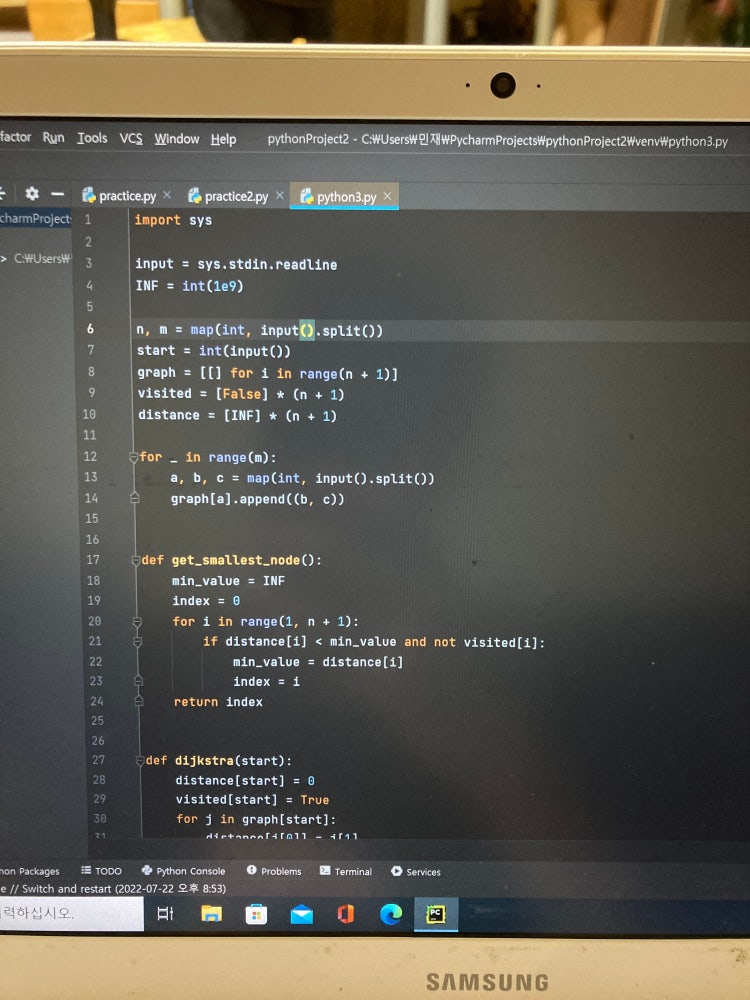The width and height of the screenshot is (750, 1000).
Task: Open File Explorer from the taskbar
Action: coord(211,913)
